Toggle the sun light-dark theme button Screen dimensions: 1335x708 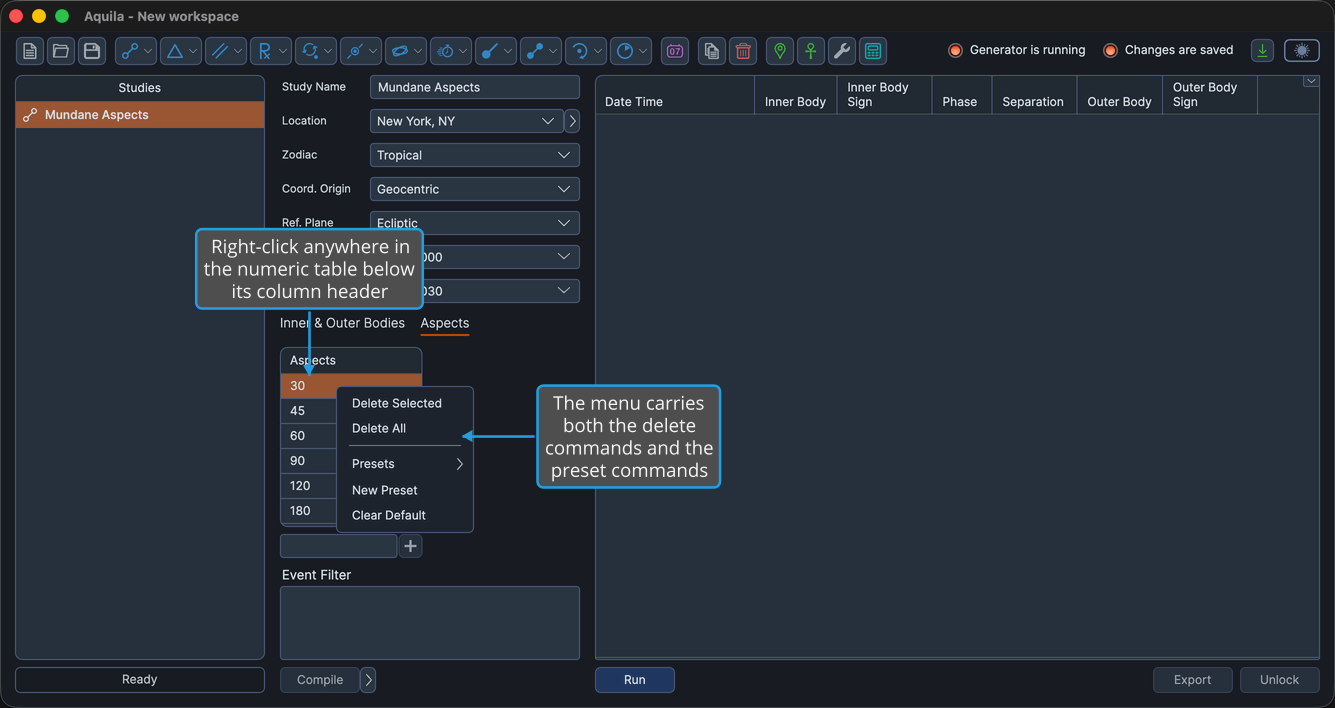[x=1302, y=51]
